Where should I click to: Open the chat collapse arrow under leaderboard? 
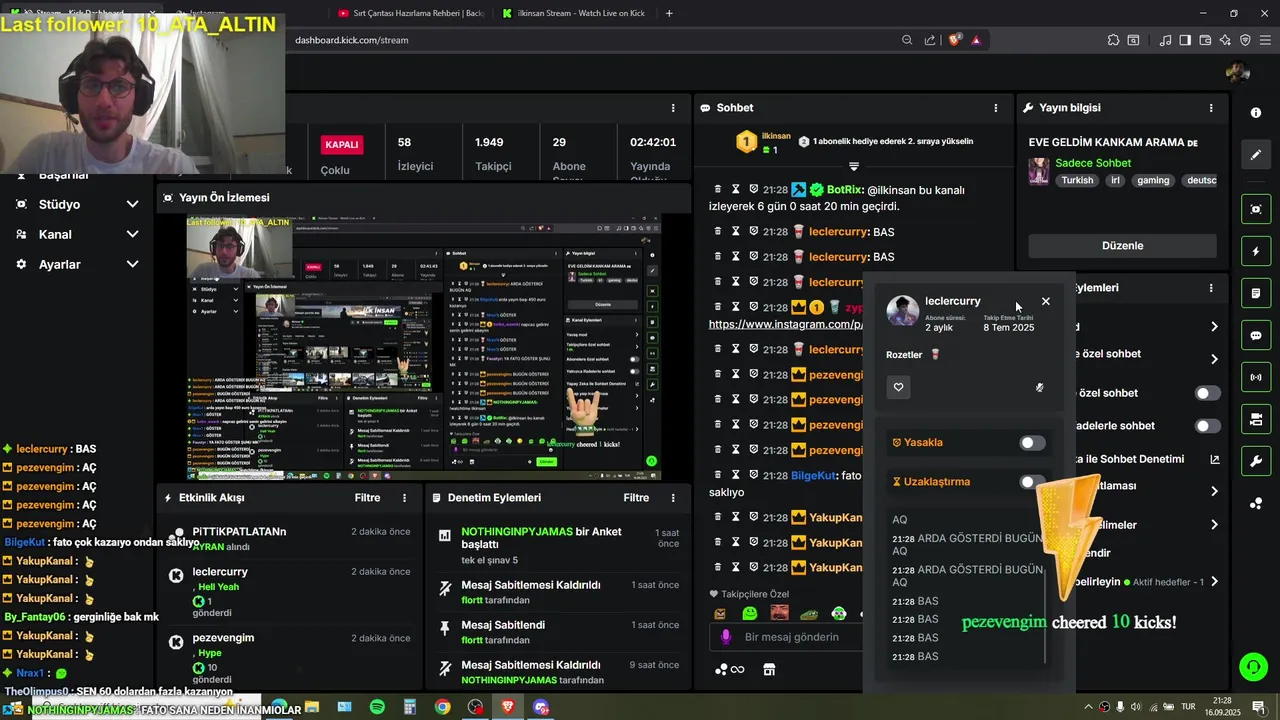coord(854,165)
